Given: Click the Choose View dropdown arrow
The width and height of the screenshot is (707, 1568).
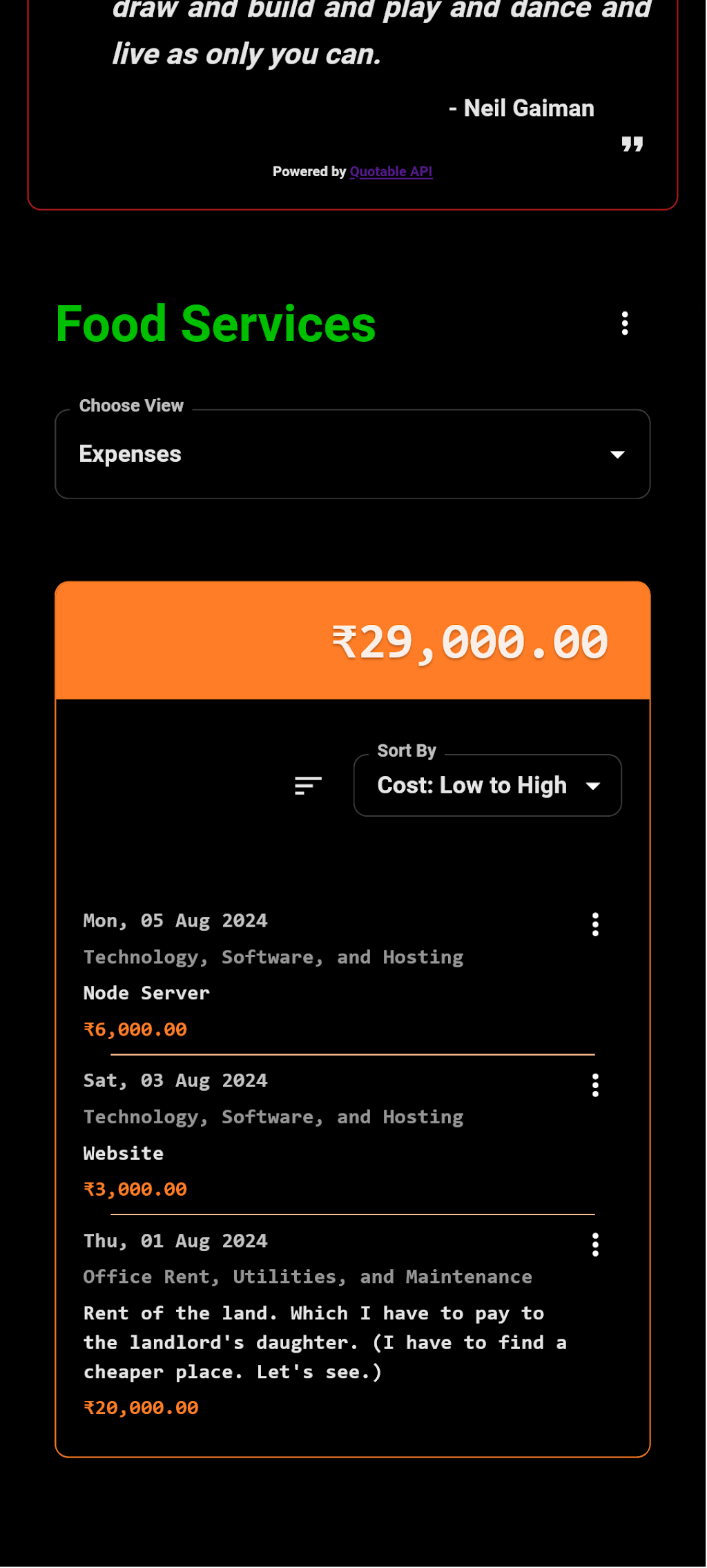Looking at the screenshot, I should [617, 454].
